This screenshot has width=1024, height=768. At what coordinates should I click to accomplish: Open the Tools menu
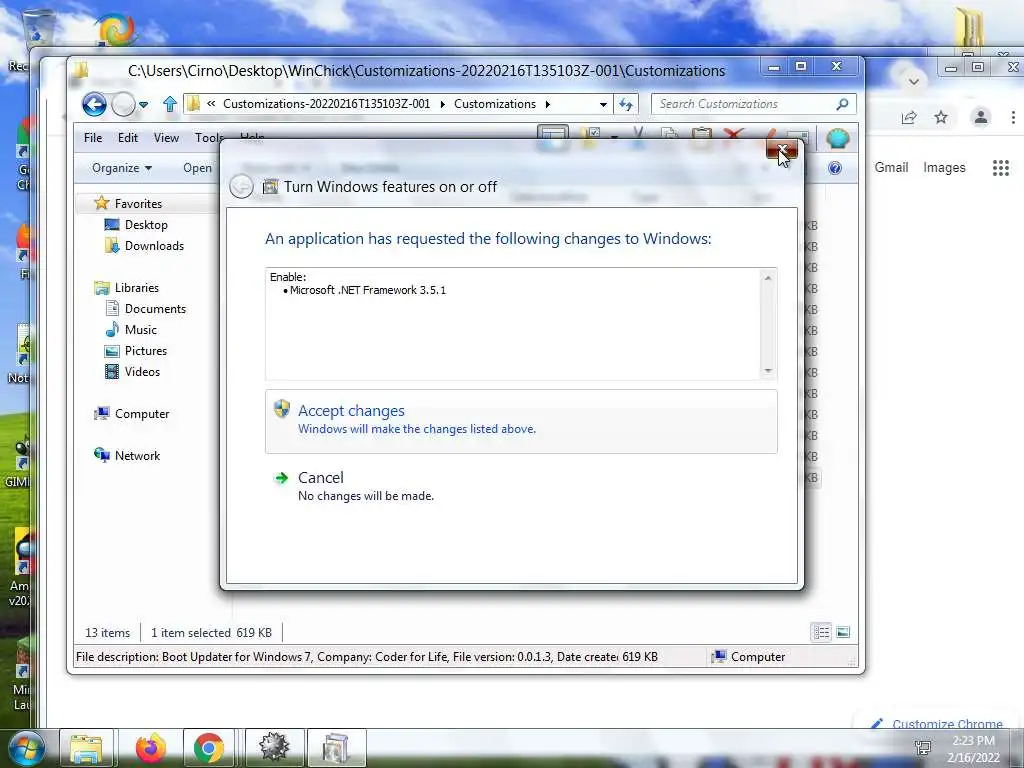(208, 138)
